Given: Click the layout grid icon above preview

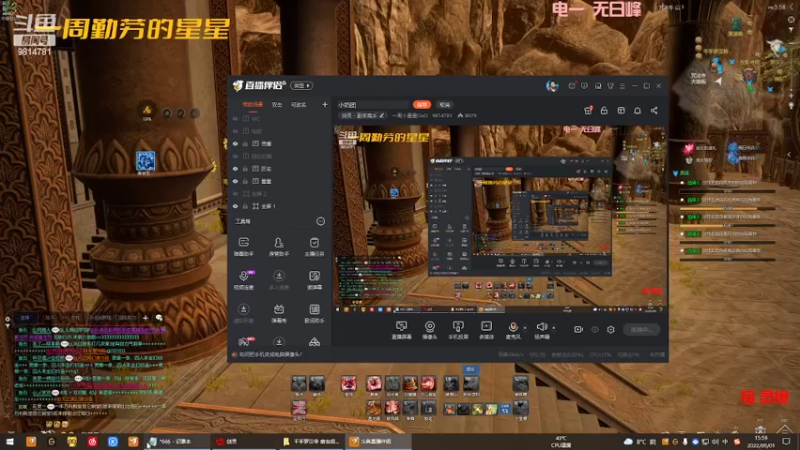Looking at the screenshot, I should coord(621,110).
